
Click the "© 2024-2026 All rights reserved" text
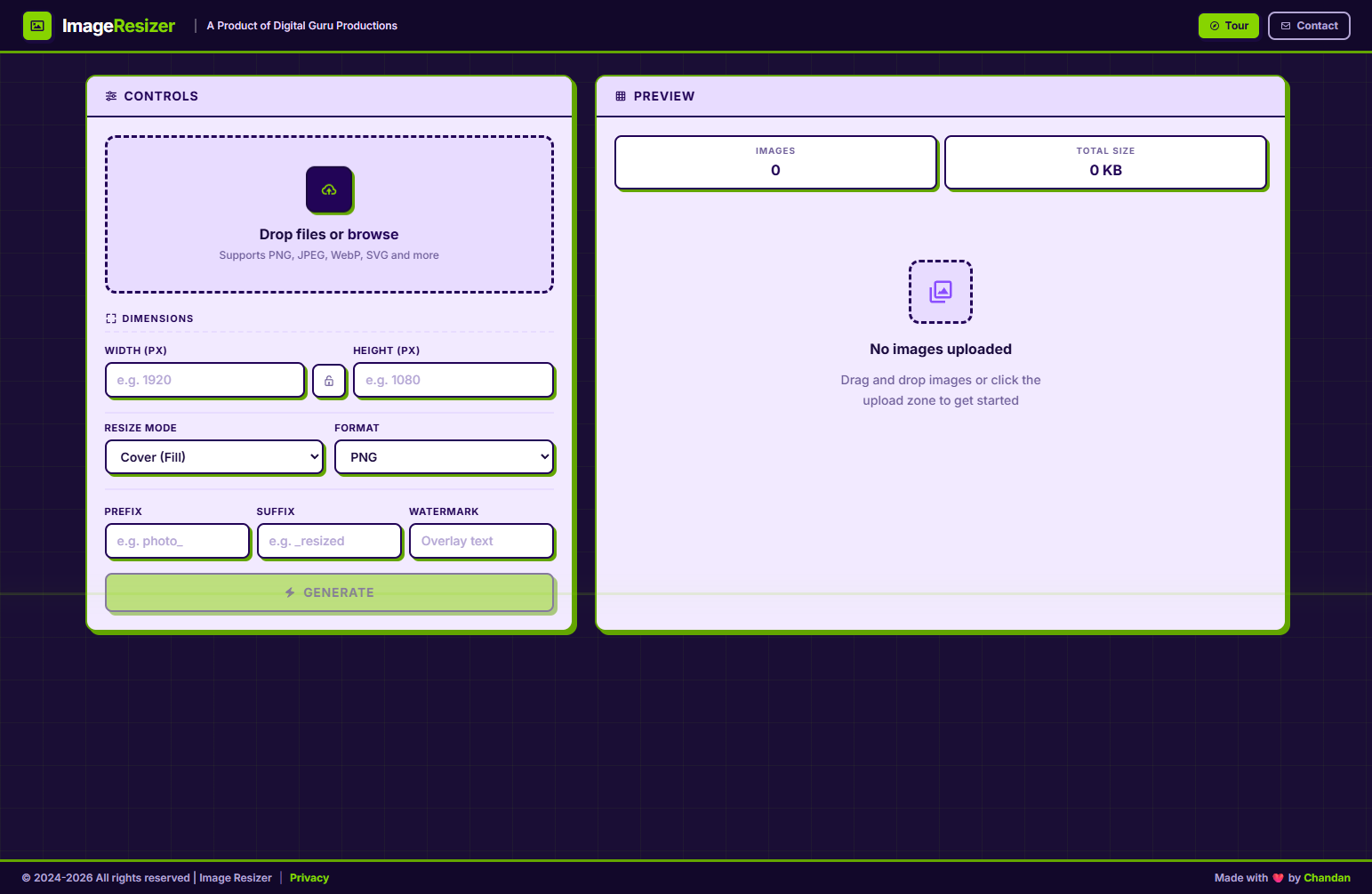(x=106, y=878)
